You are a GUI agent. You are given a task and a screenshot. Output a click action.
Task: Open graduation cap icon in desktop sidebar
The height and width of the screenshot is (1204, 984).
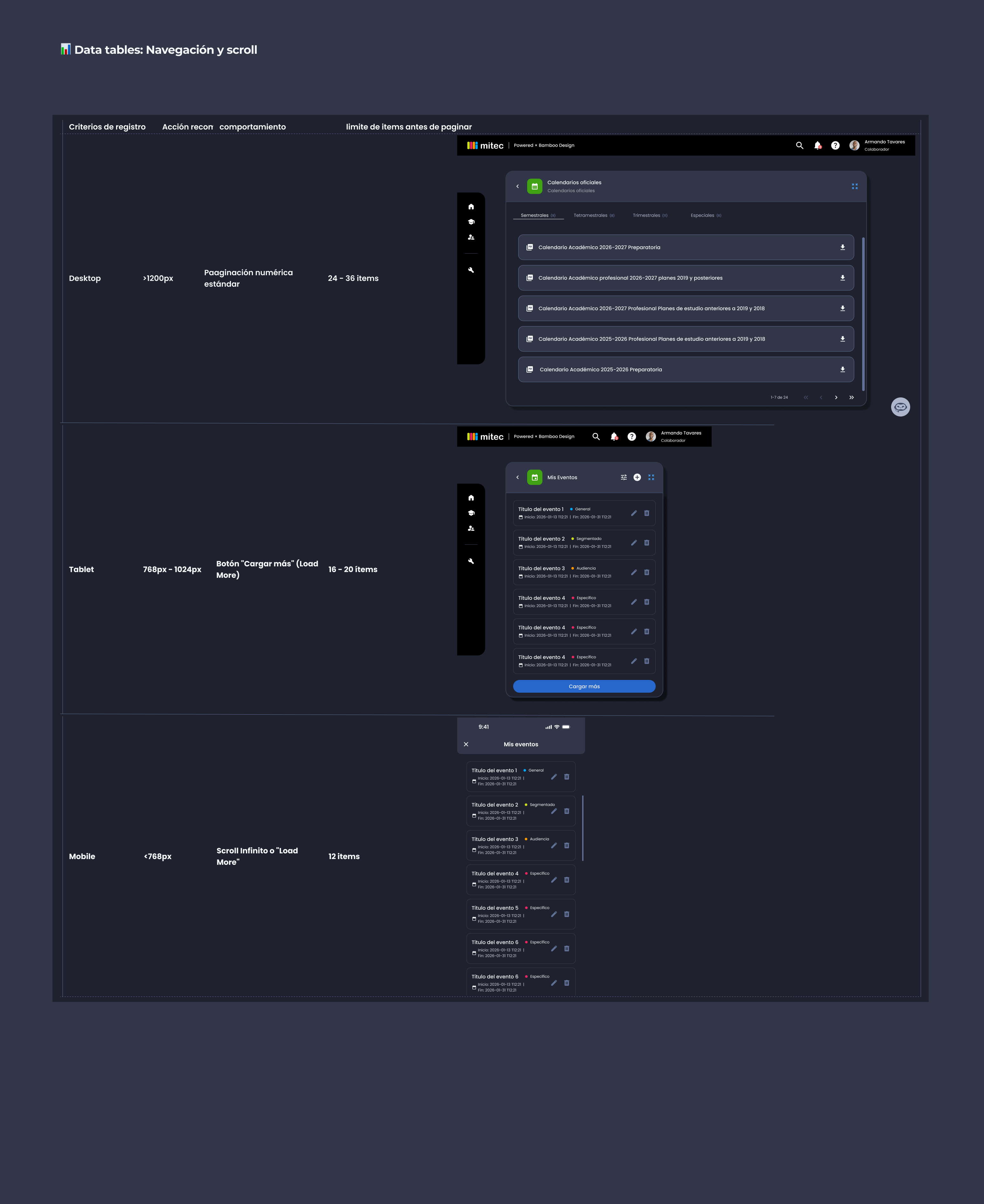pos(471,222)
